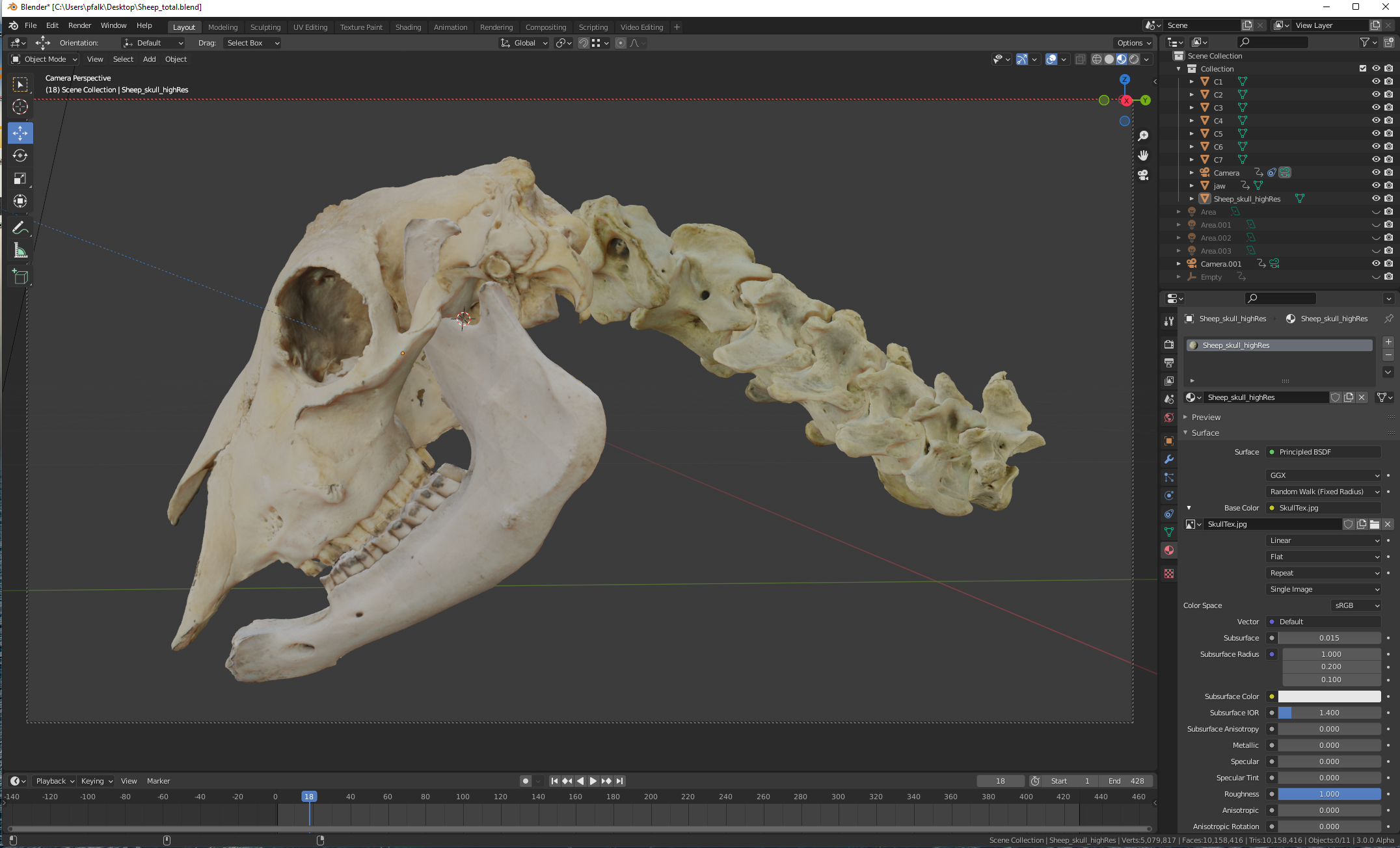Uncheck the Collection exclude checkbox
This screenshot has height=848, width=1400.
pyautogui.click(x=1363, y=68)
